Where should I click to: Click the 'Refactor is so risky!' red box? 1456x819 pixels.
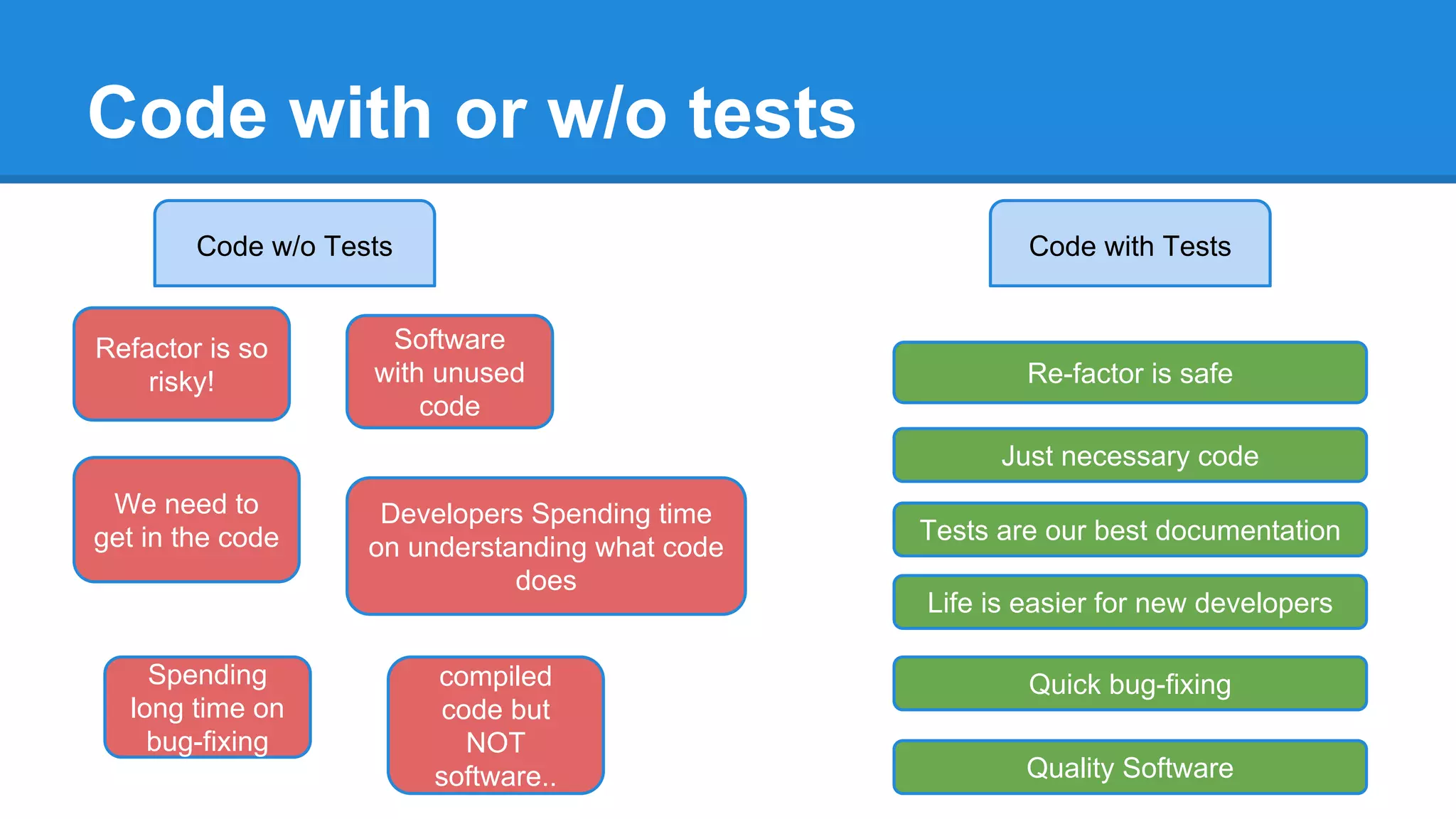point(182,364)
